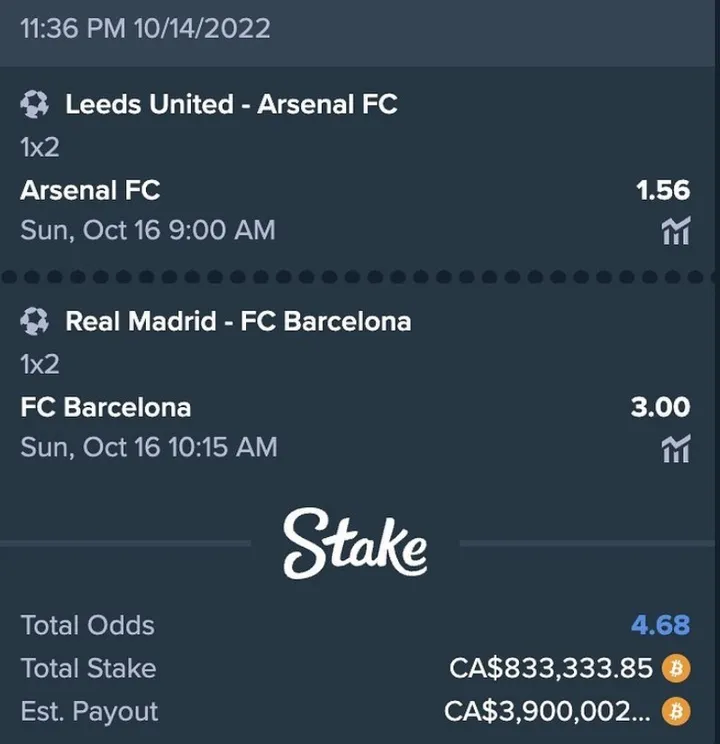Click the 1x2 market label under Real Madrid
The image size is (720, 744).
click(x=40, y=364)
